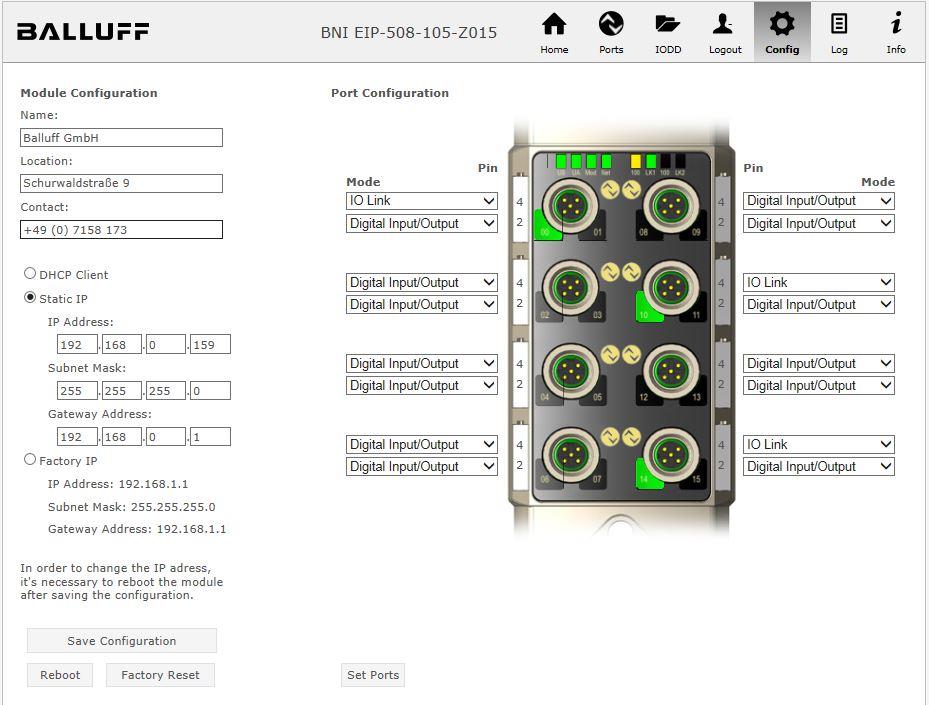Viewport: 929px width, 705px height.
Task: Click the Factory Reset button
Action: coord(160,675)
